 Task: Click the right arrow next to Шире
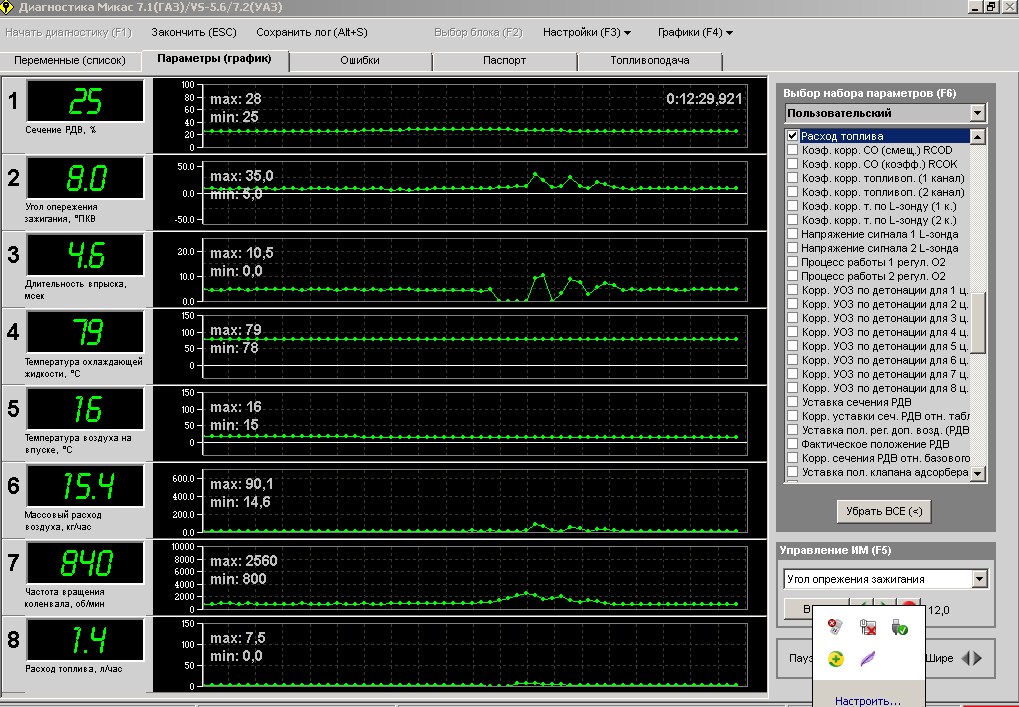pyautogui.click(x=977, y=658)
